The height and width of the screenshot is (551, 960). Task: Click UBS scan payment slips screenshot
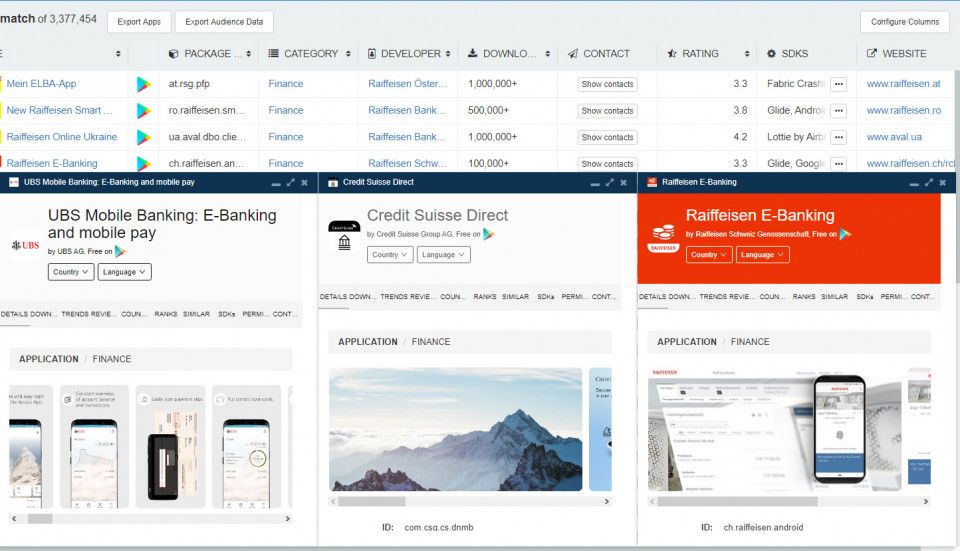pos(171,446)
